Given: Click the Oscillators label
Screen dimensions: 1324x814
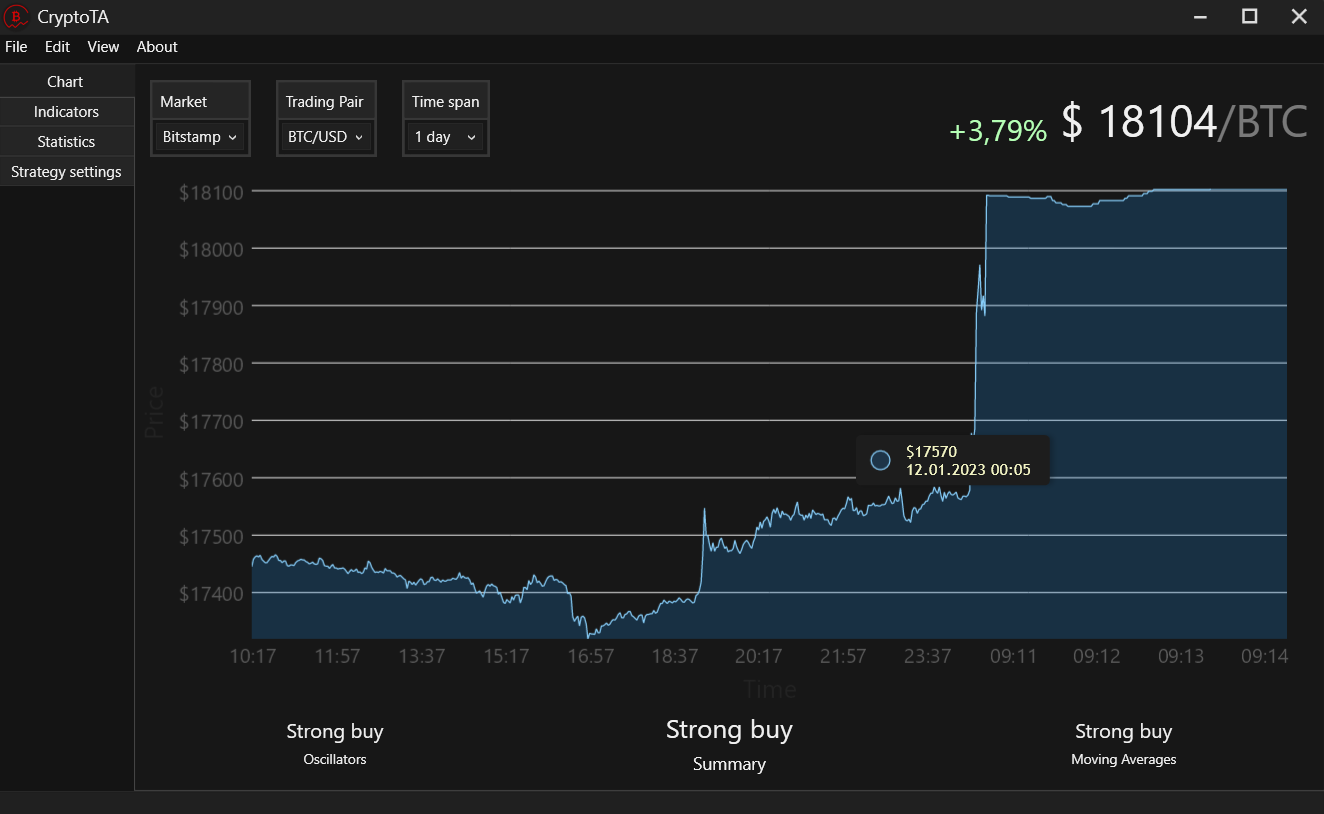Looking at the screenshot, I should pos(335,760).
